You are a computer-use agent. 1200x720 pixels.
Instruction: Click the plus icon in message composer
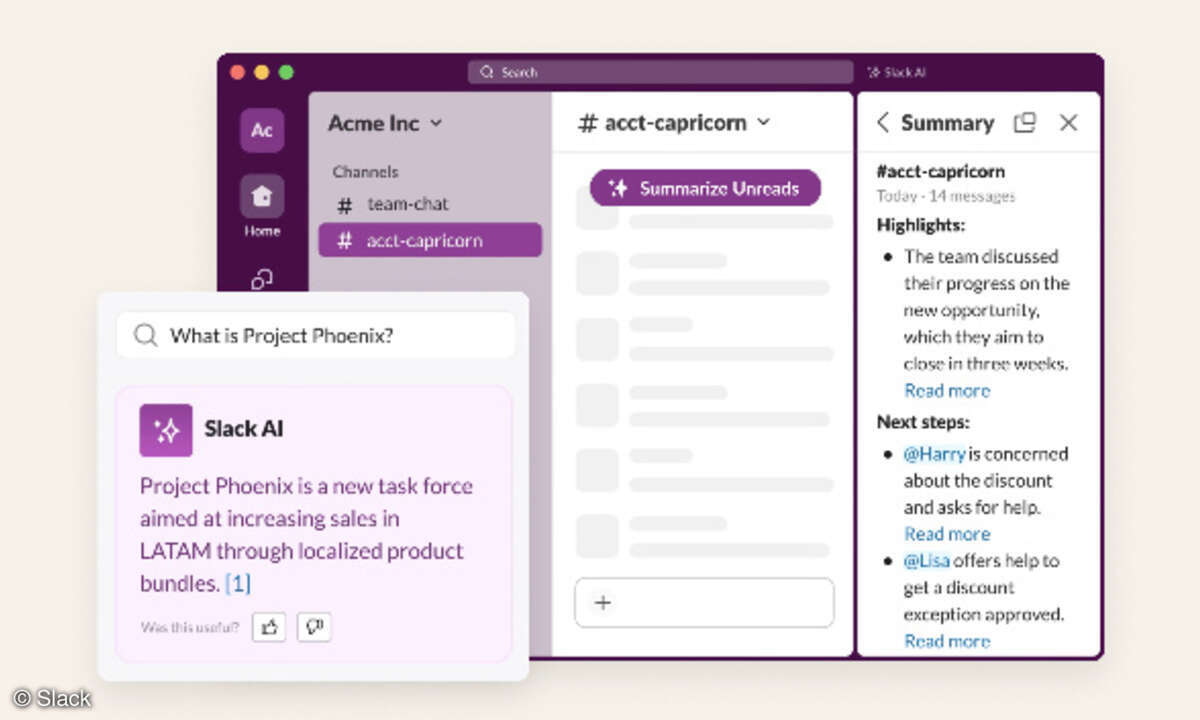click(603, 602)
